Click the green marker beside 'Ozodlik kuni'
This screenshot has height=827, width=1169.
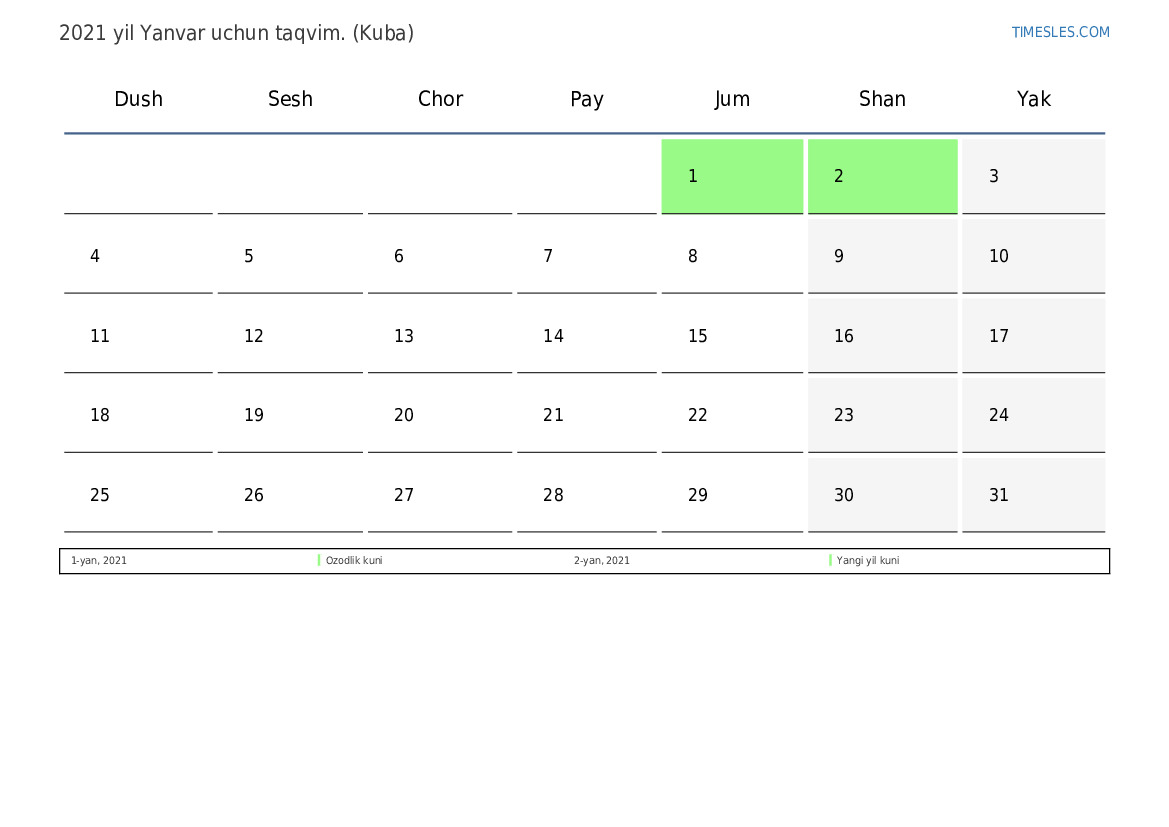[x=319, y=560]
